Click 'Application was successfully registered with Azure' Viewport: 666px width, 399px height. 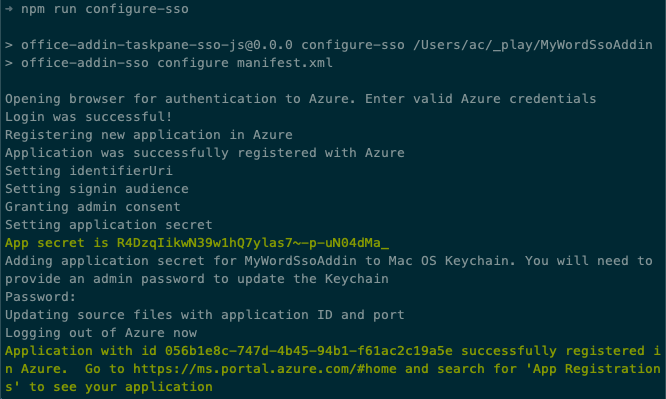pyautogui.click(x=205, y=153)
